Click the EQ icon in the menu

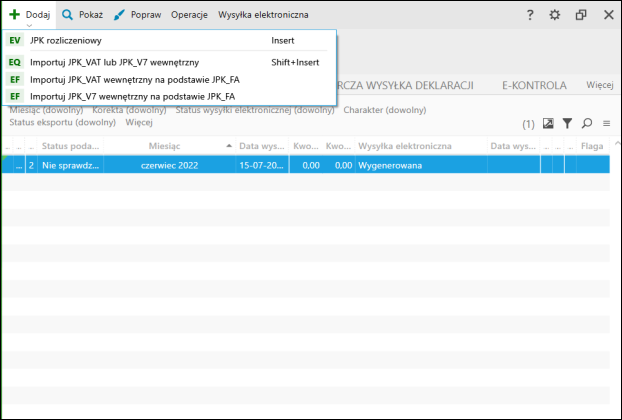[15, 62]
